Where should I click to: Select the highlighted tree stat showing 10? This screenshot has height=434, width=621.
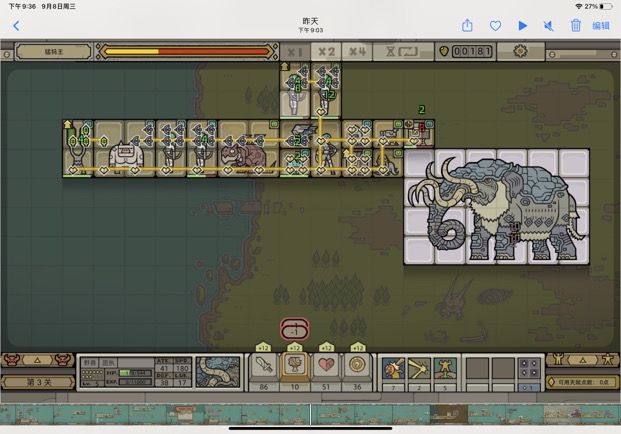(295, 369)
